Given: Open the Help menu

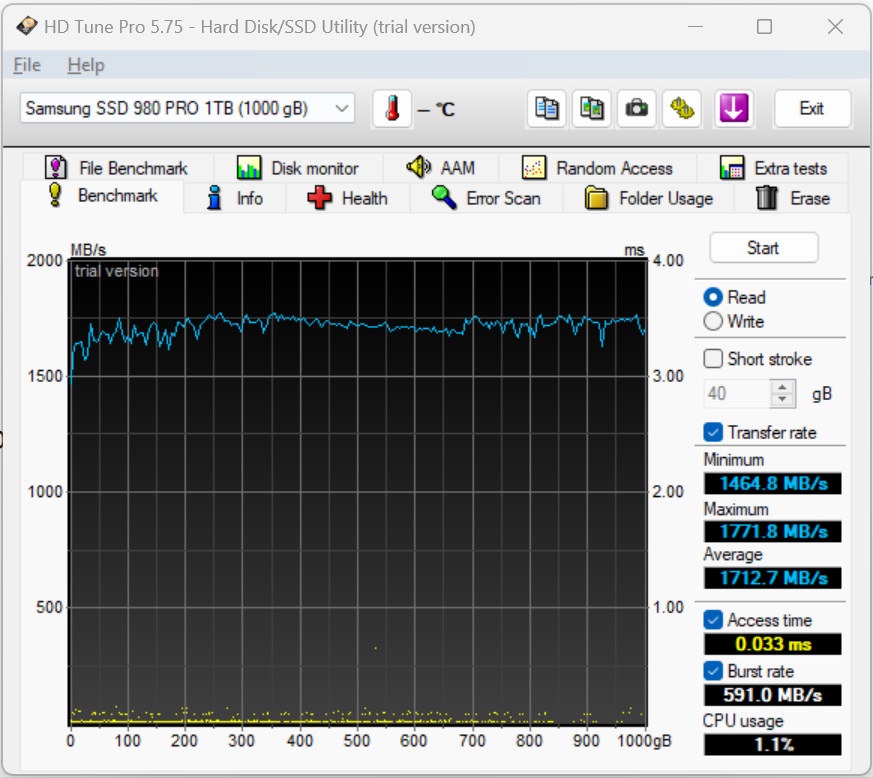Looking at the screenshot, I should [x=86, y=65].
